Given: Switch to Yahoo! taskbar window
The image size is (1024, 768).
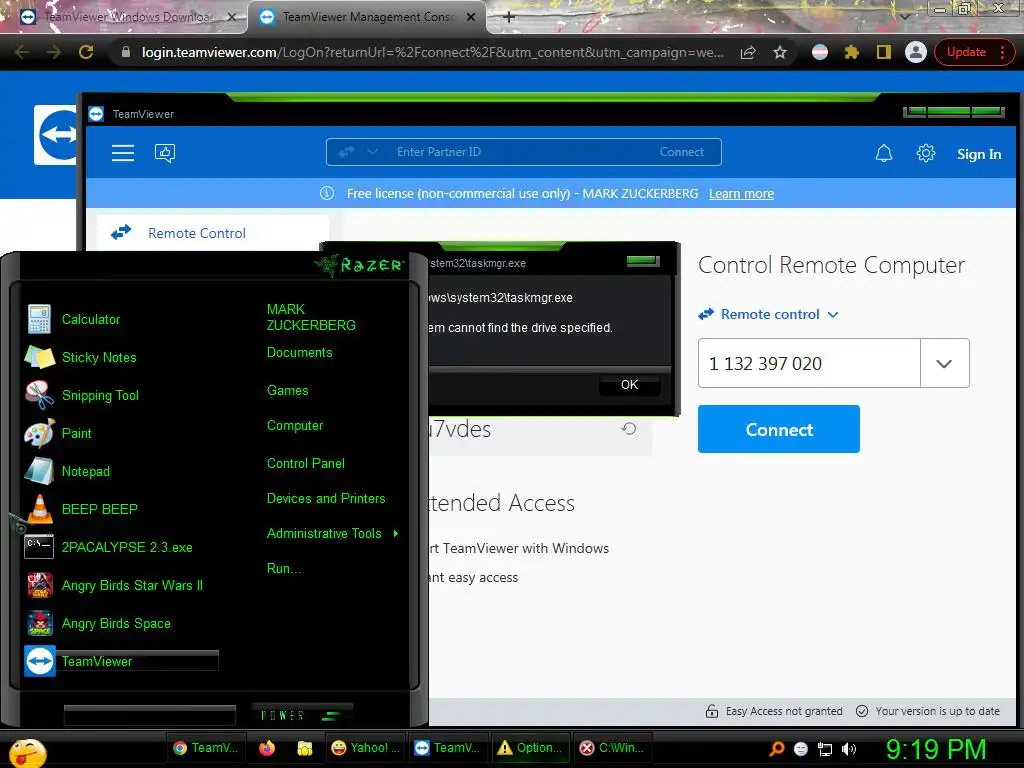Looking at the screenshot, I should tap(365, 748).
